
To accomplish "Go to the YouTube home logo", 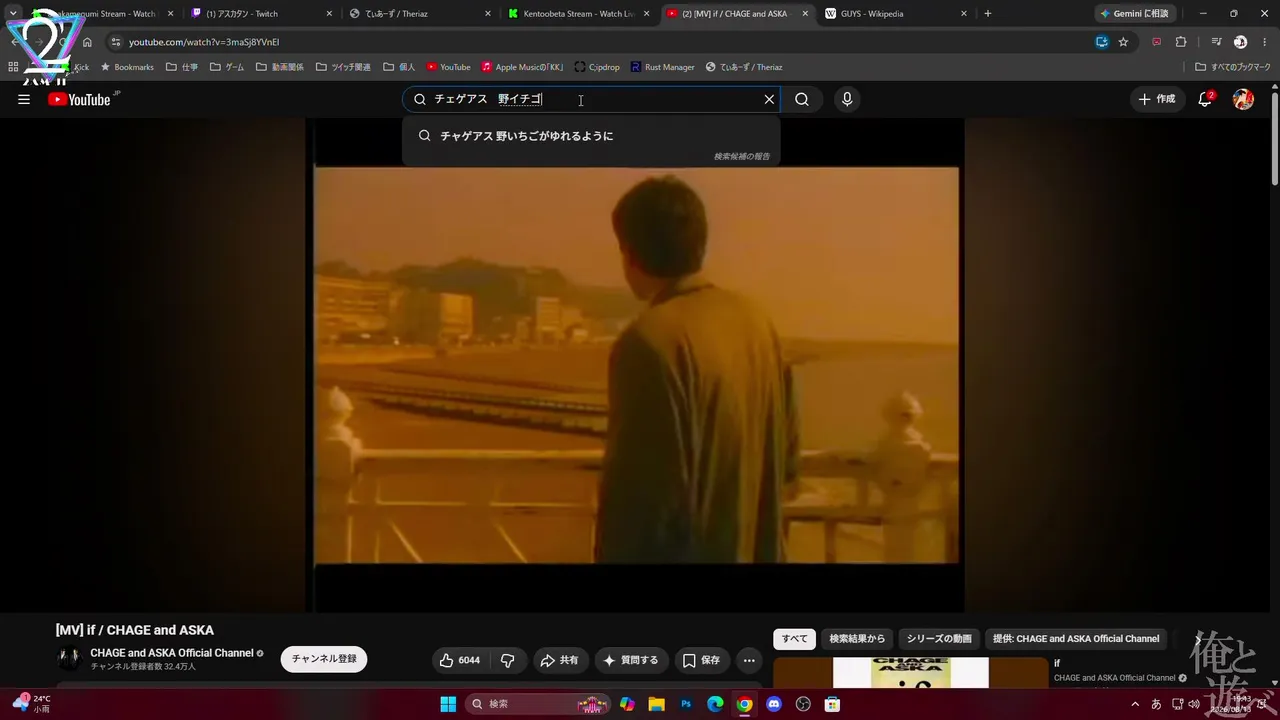I will 79,99.
